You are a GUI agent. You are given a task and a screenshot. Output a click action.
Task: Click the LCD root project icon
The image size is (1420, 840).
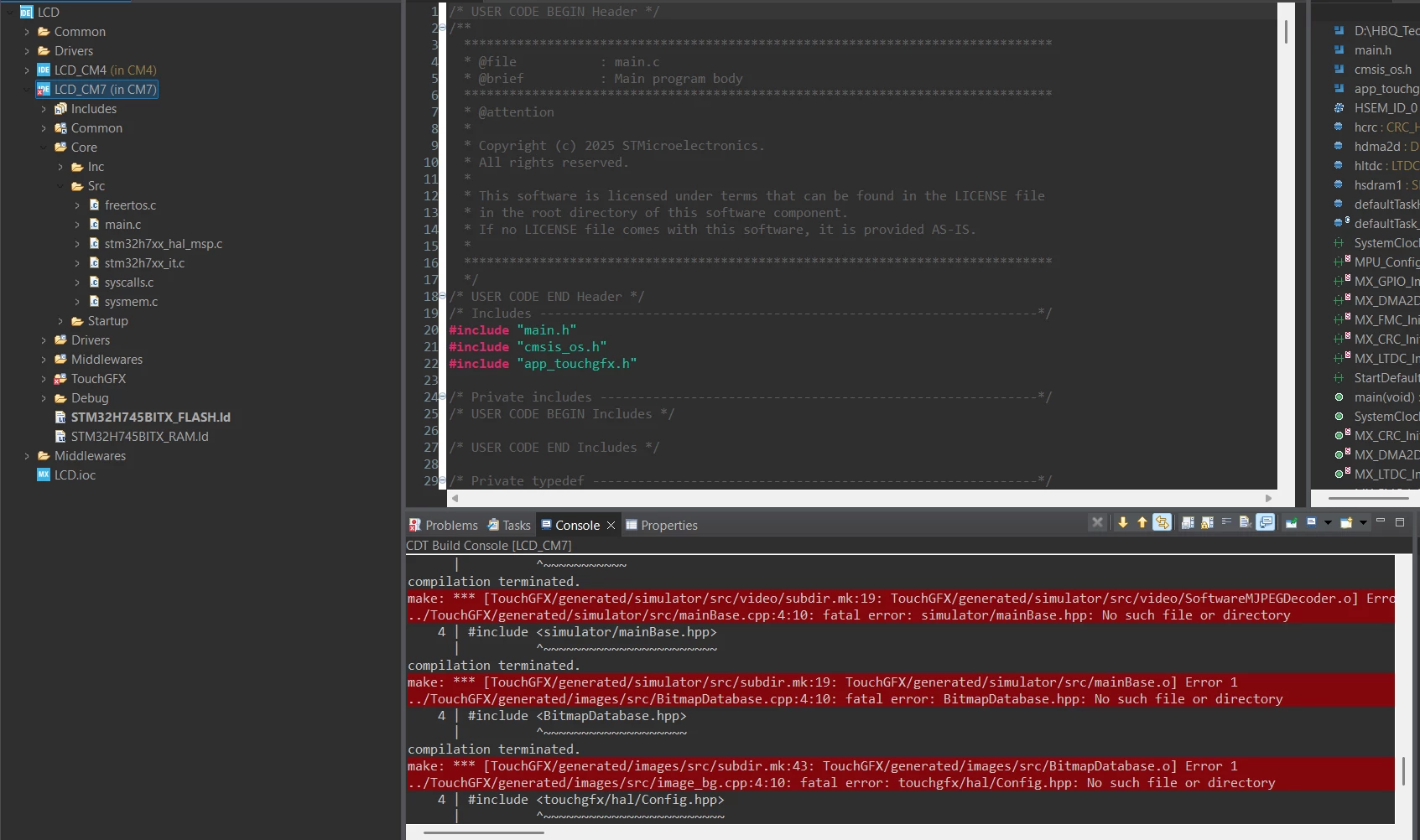click(x=27, y=12)
